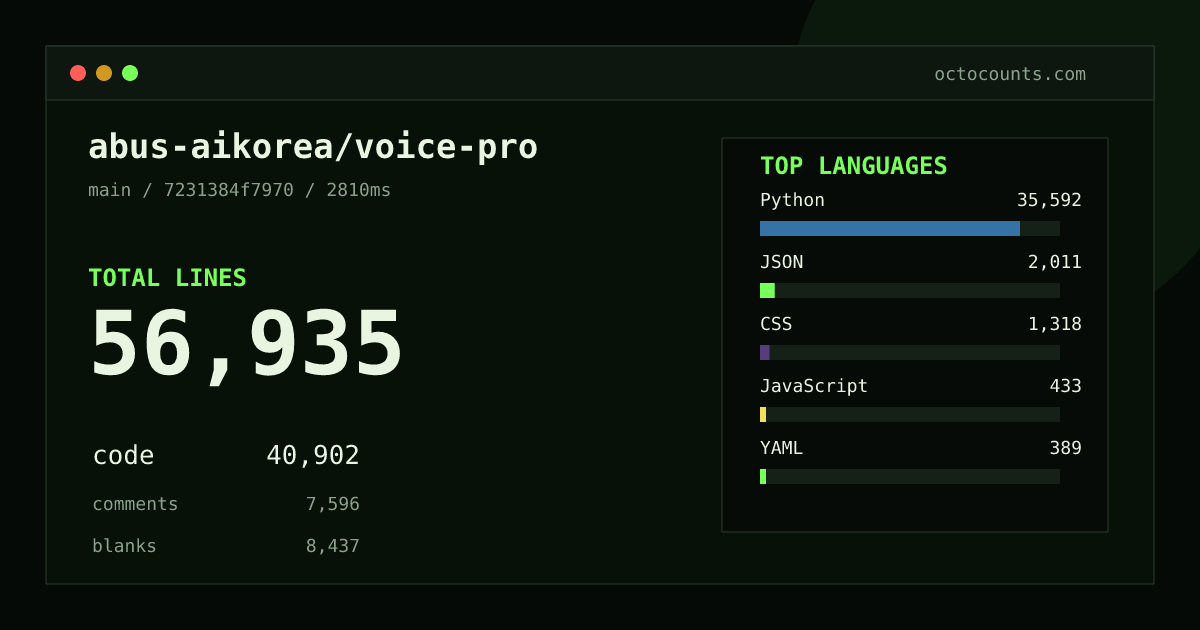
Task: Click the CSS language label
Action: tap(776, 324)
